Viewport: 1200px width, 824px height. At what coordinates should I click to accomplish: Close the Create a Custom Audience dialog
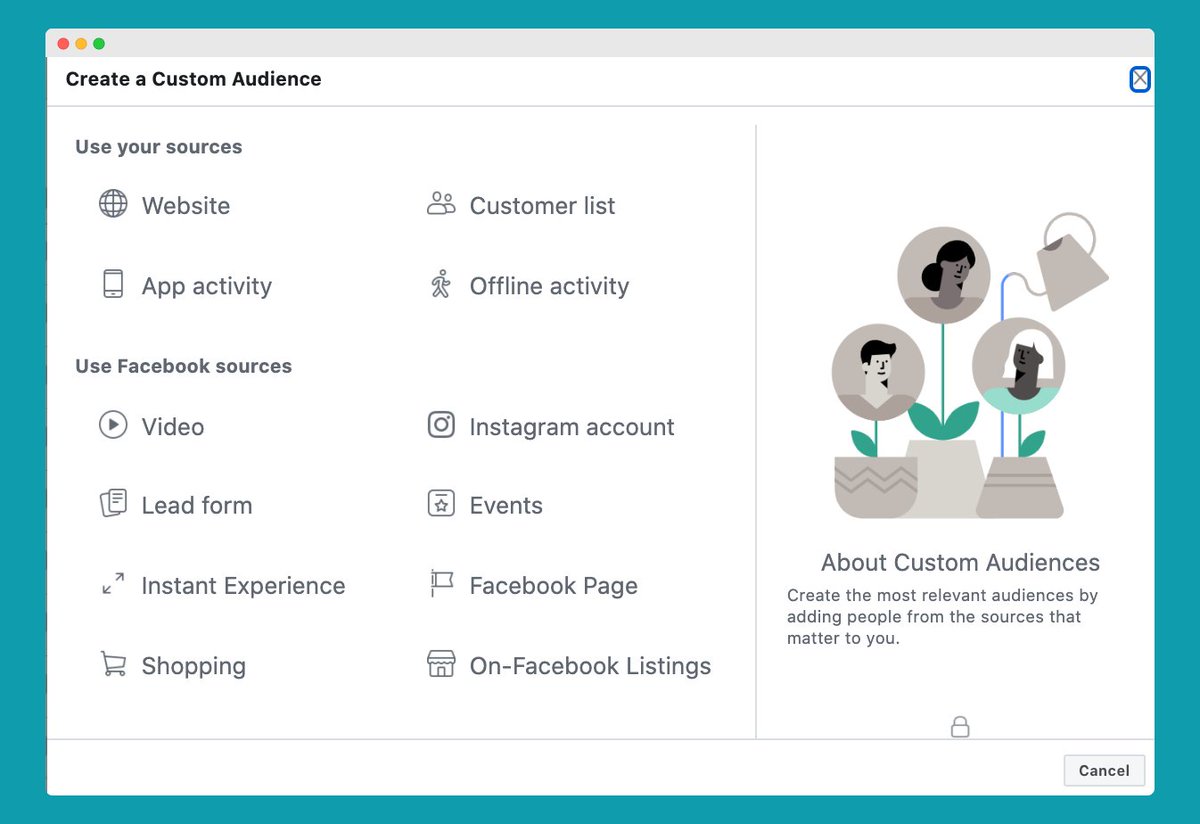pos(1140,79)
